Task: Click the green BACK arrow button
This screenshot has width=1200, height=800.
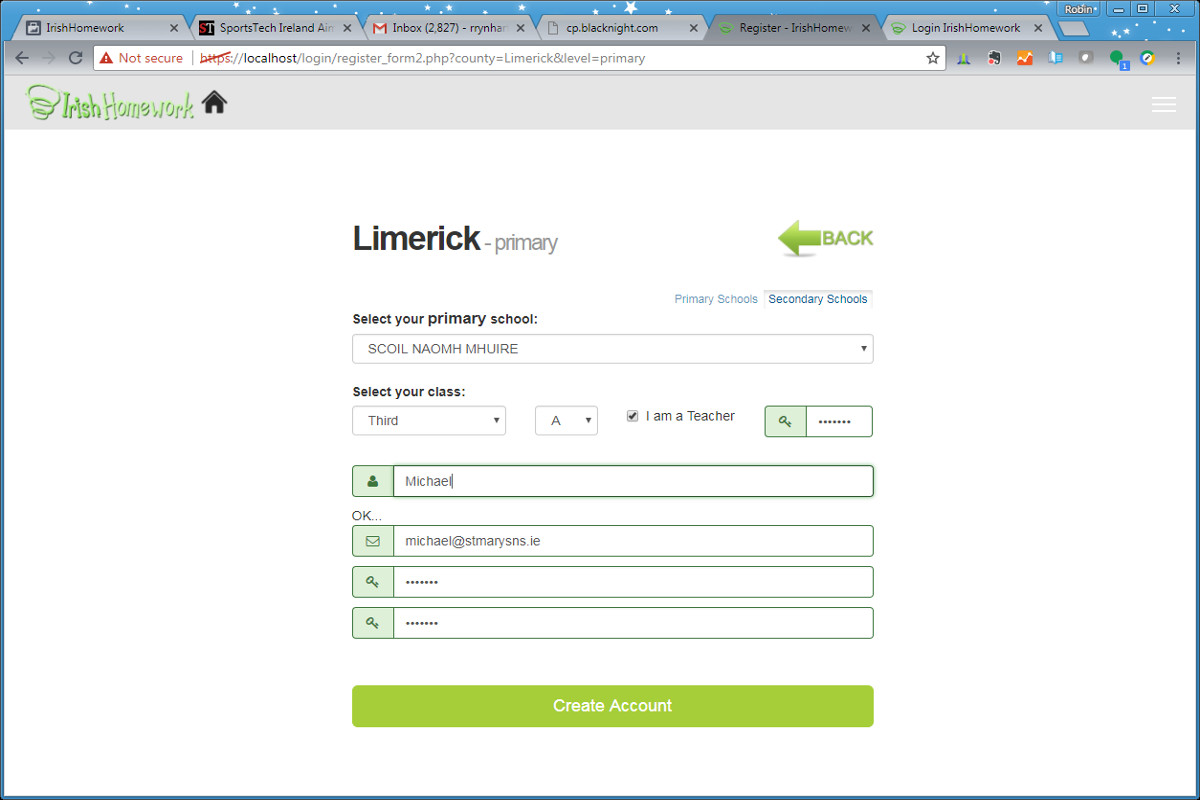Action: tap(823, 238)
